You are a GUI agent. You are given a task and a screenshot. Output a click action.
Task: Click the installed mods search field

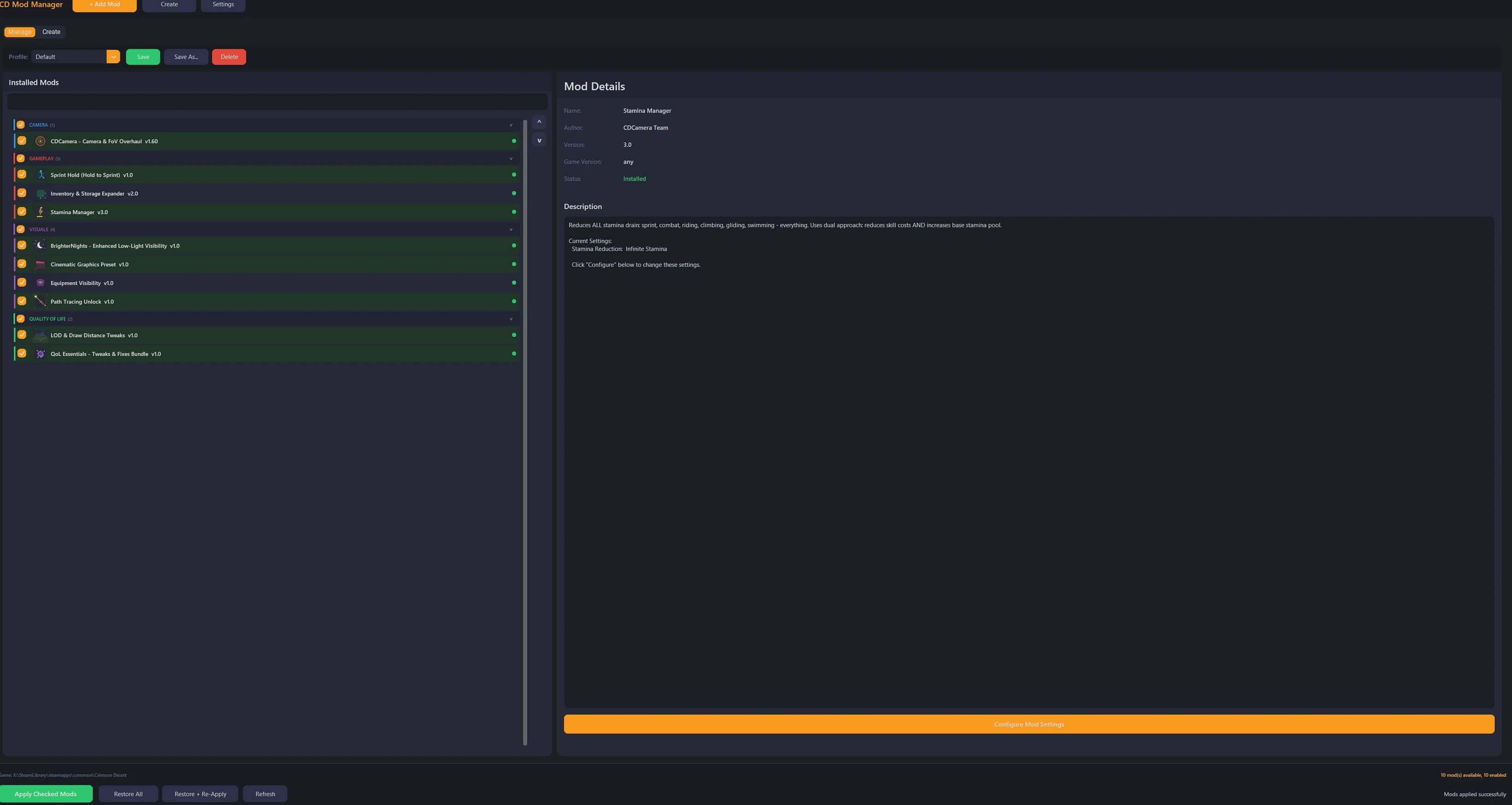pyautogui.click(x=277, y=101)
